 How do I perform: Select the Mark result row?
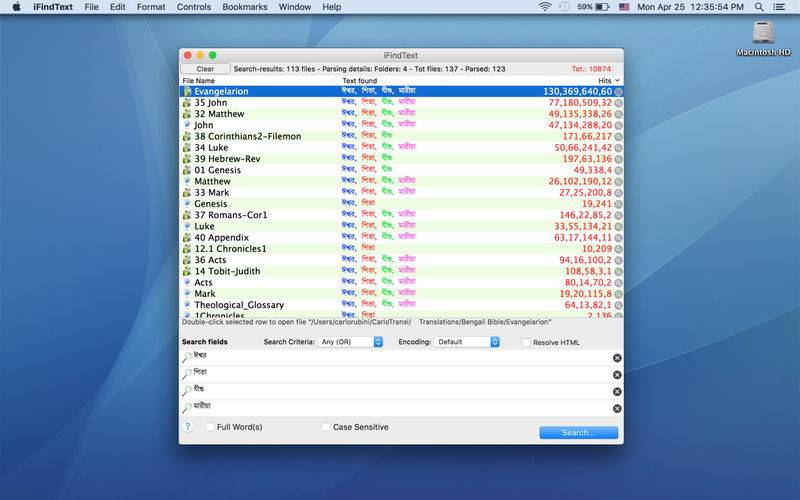(x=402, y=293)
